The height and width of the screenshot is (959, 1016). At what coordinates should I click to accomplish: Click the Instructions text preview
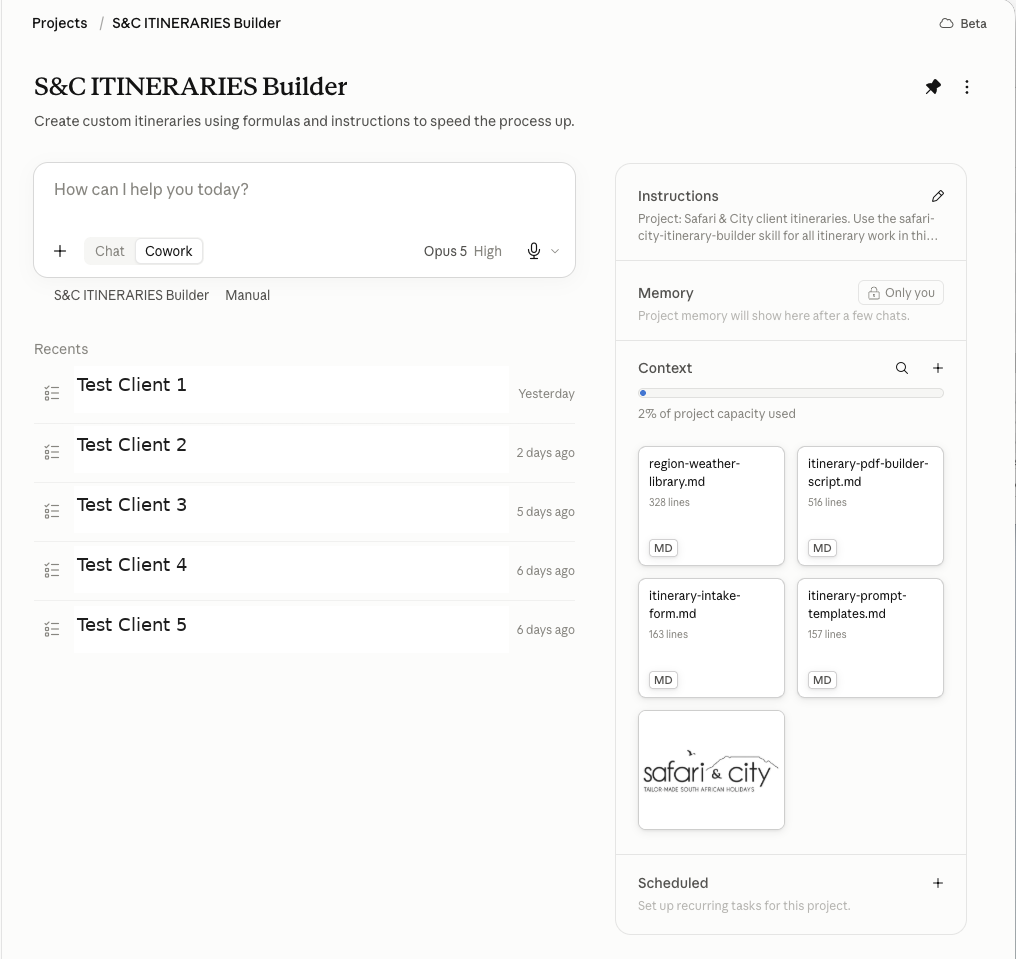click(x=787, y=227)
